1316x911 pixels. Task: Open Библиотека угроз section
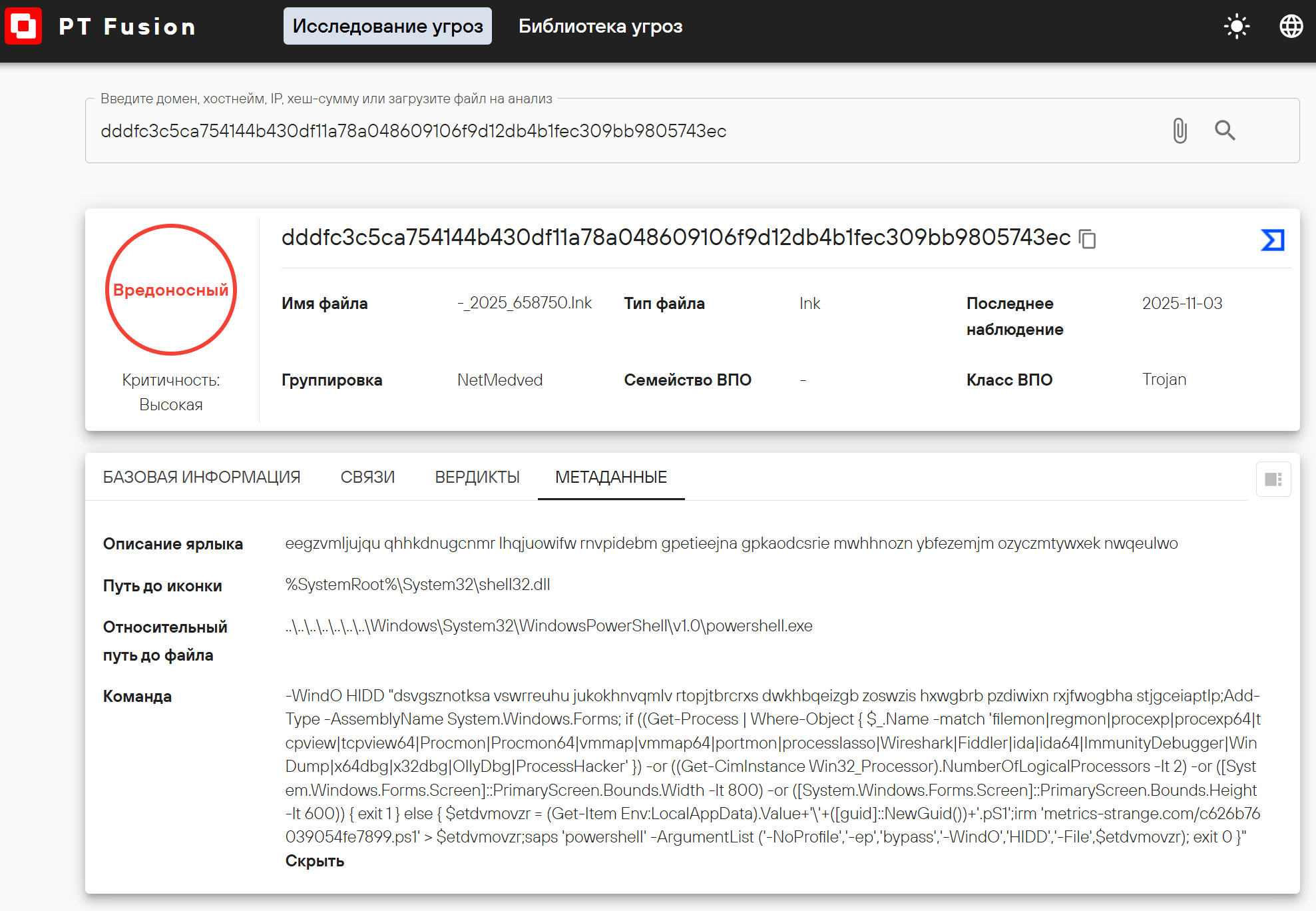coord(600,27)
